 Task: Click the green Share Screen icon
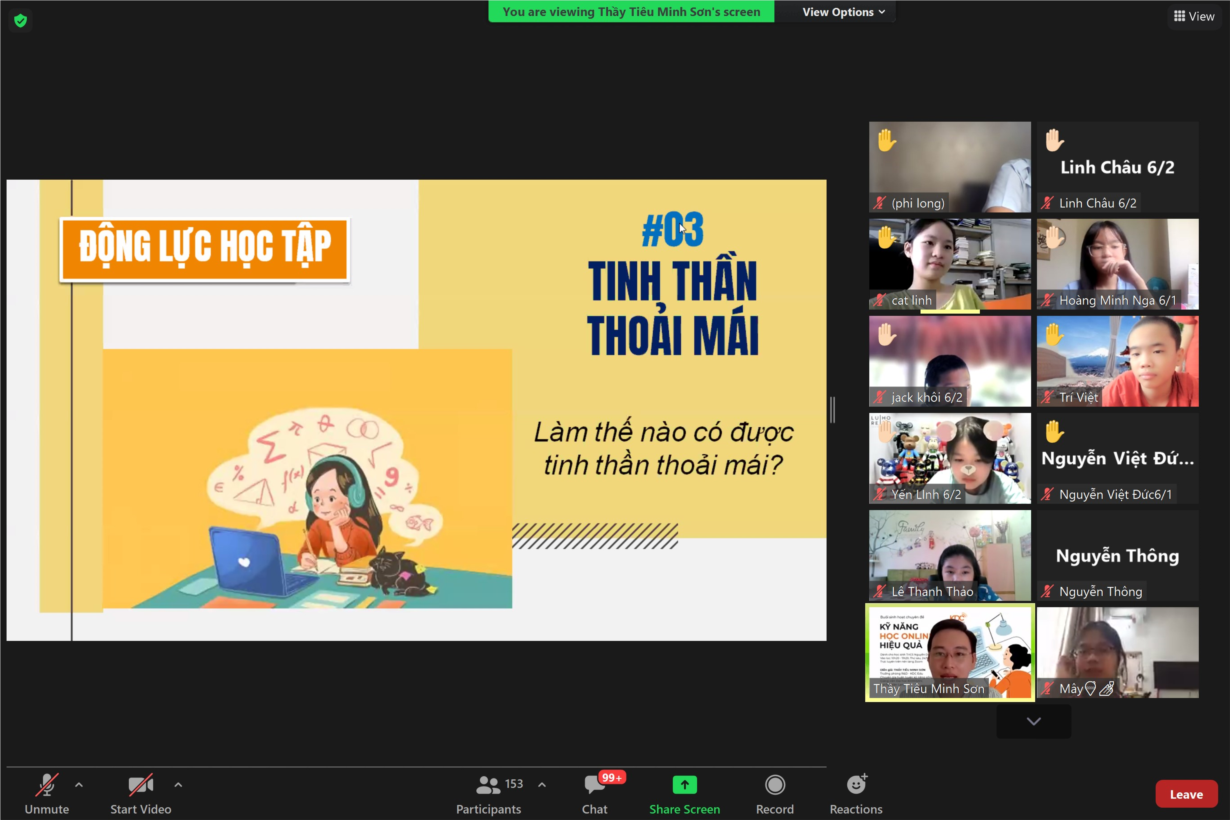pos(684,785)
